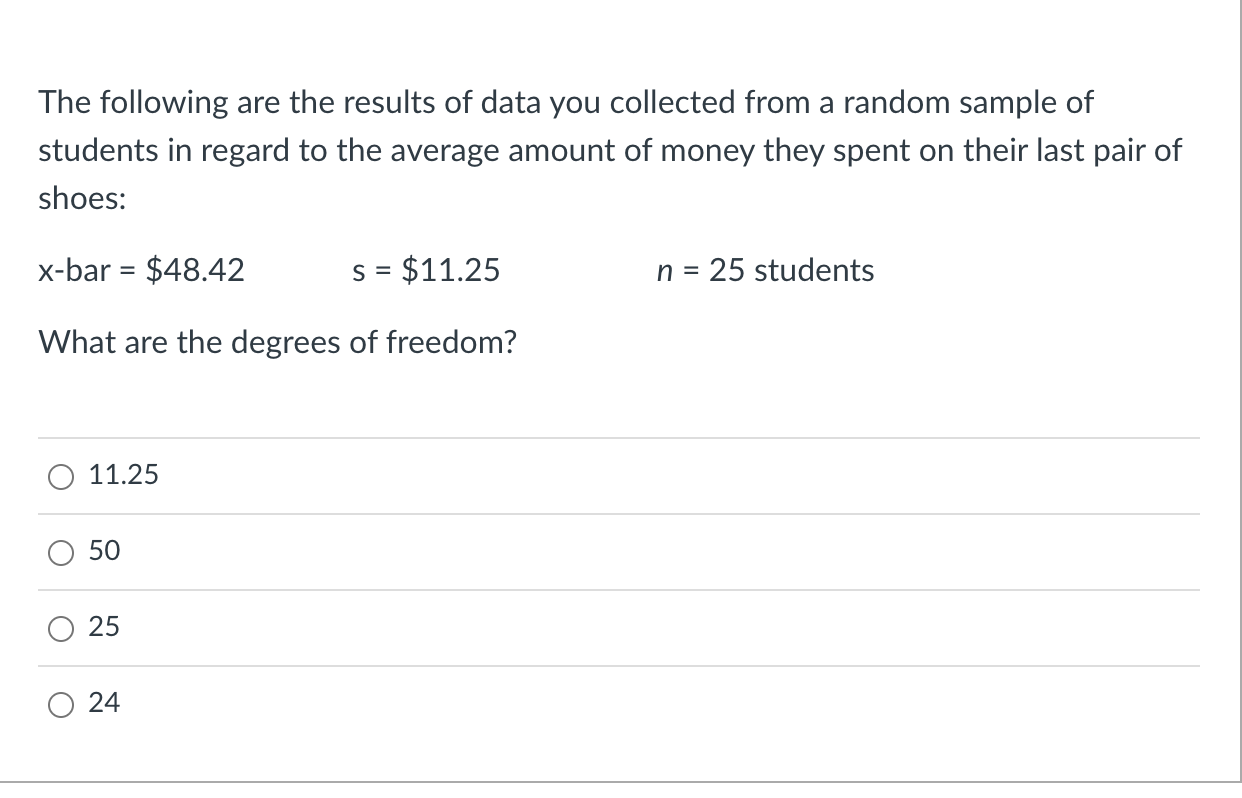This screenshot has width=1242, height=798.
Task: Click the s = $11.25 statistic text
Action: tap(425, 270)
